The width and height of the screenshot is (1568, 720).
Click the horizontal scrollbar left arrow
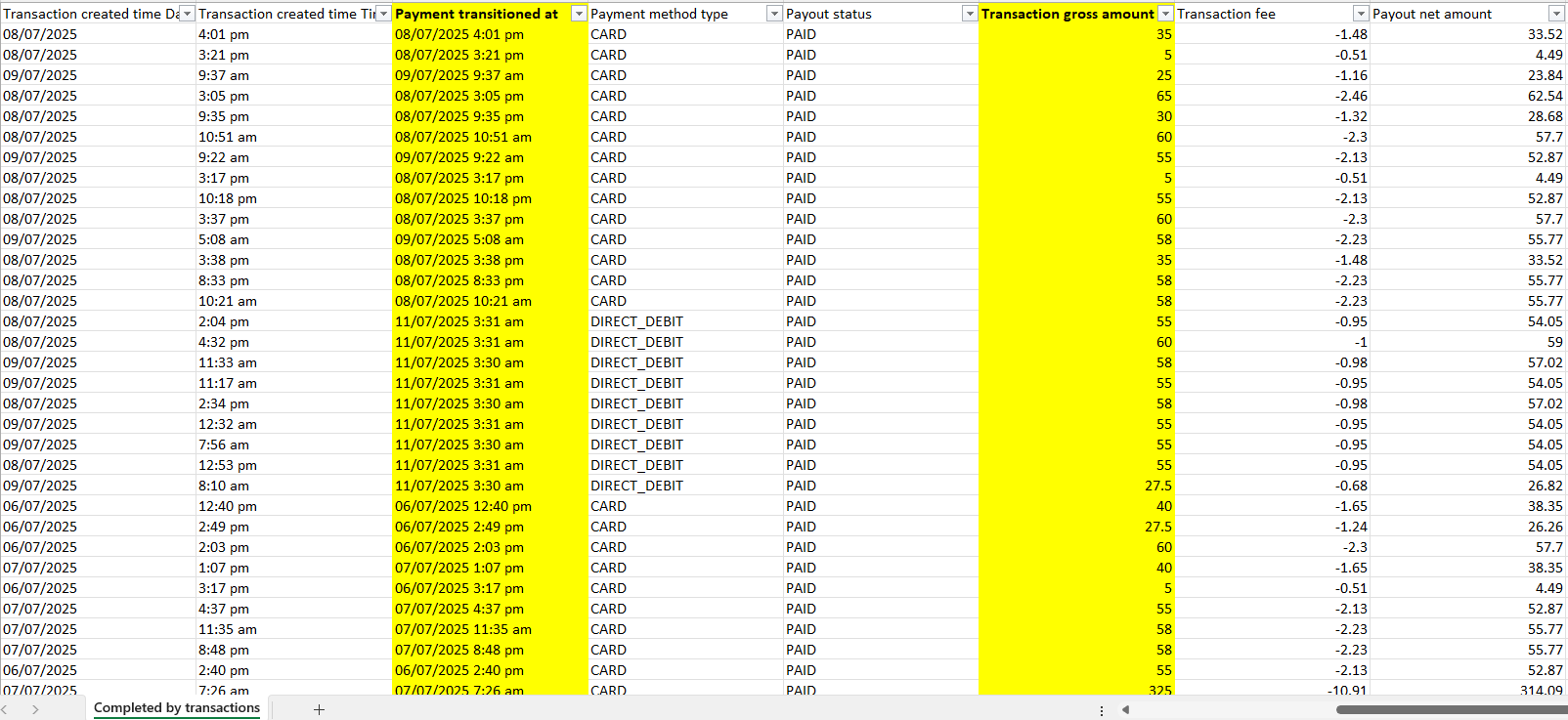(1125, 710)
